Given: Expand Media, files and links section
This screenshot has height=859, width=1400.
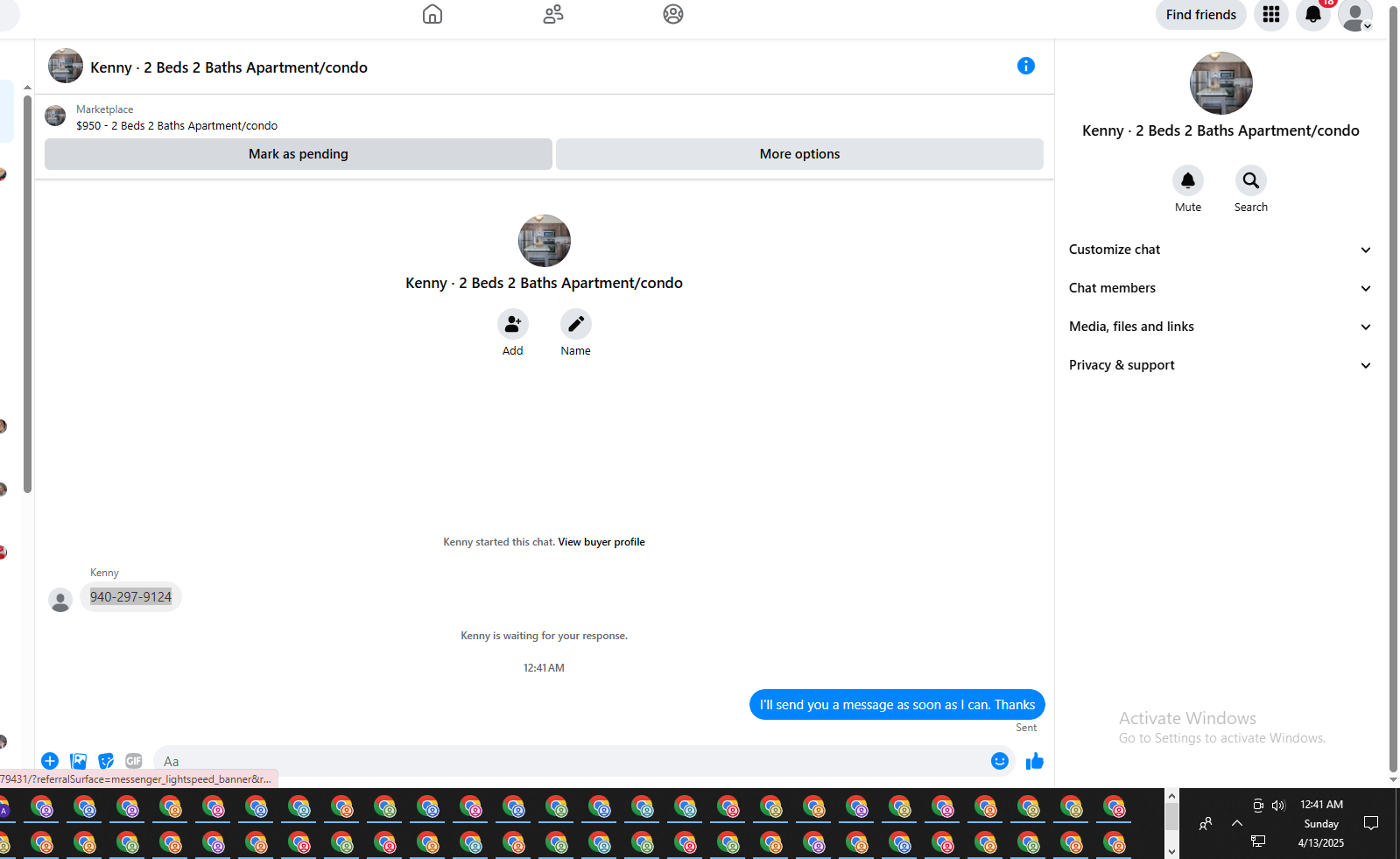Looking at the screenshot, I should [x=1220, y=327].
